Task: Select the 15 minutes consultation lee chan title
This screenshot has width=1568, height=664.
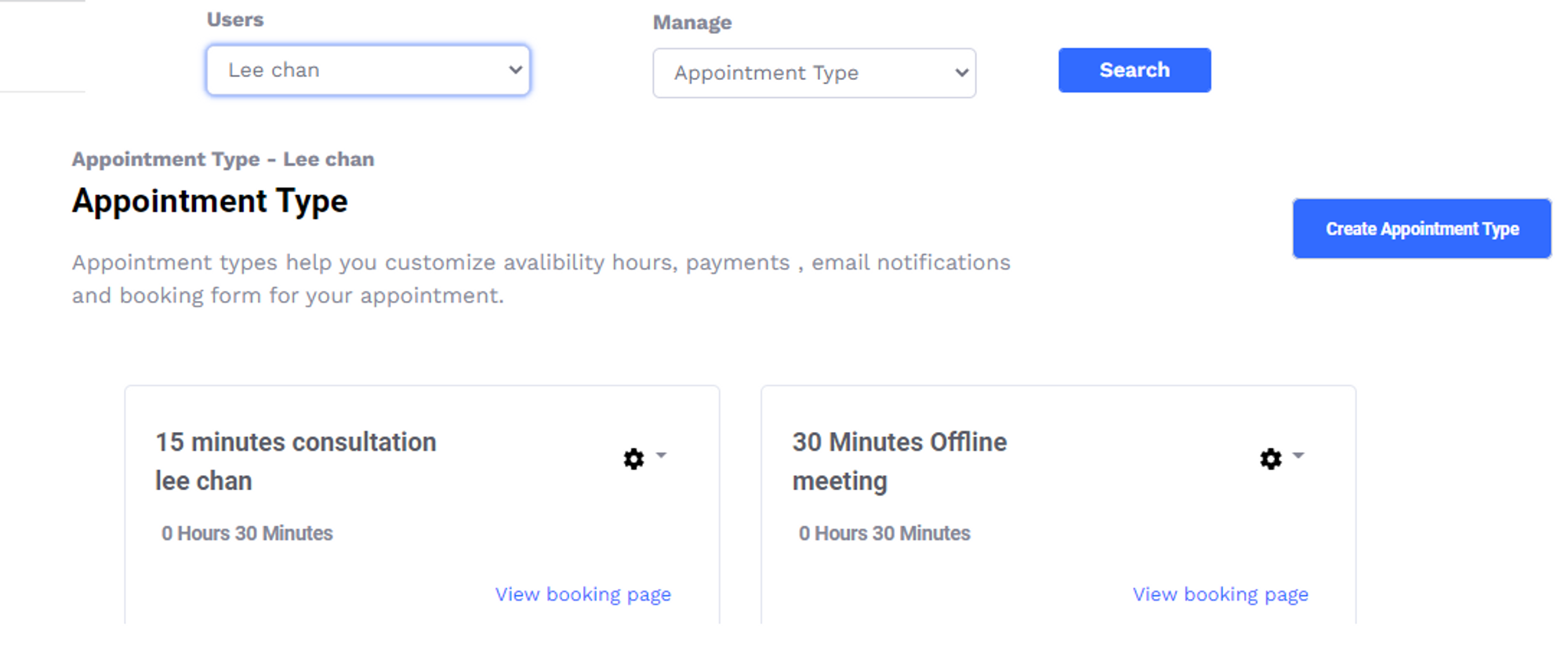Action: pos(296,461)
